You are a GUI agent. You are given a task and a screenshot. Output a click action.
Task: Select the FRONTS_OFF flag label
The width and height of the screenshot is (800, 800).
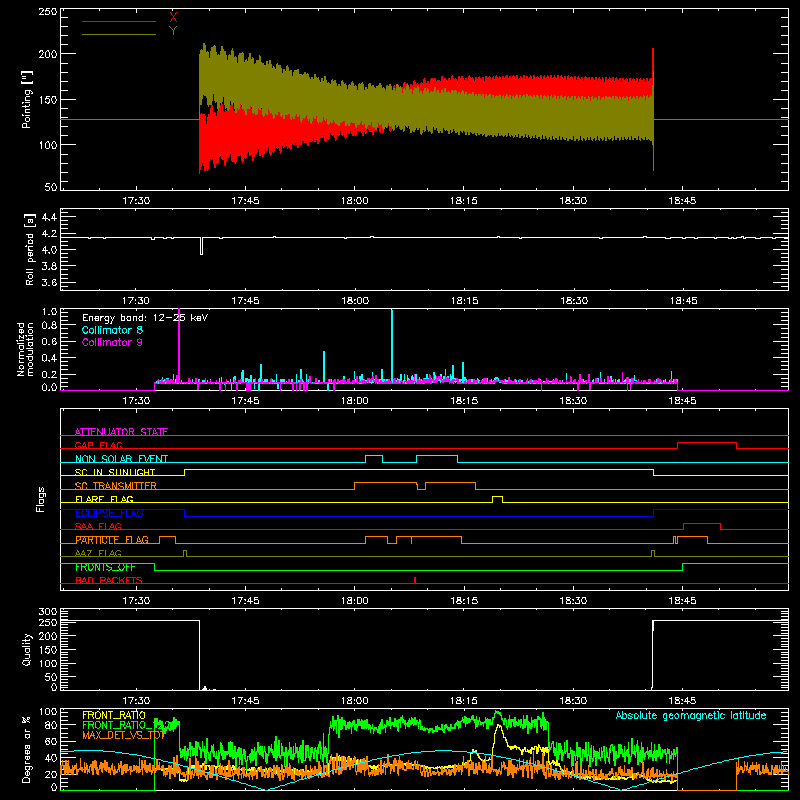point(105,567)
